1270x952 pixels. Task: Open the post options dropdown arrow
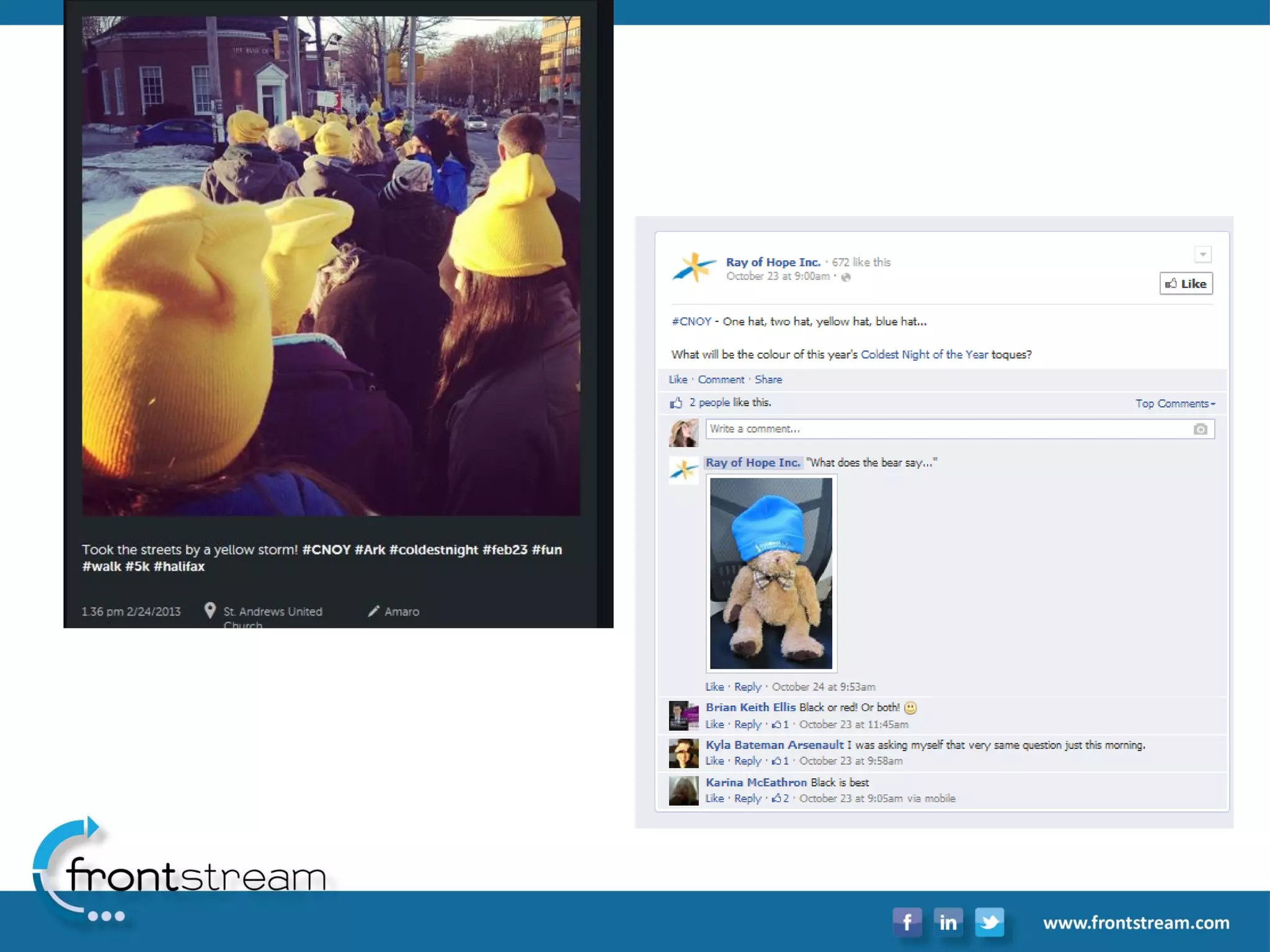(1202, 255)
